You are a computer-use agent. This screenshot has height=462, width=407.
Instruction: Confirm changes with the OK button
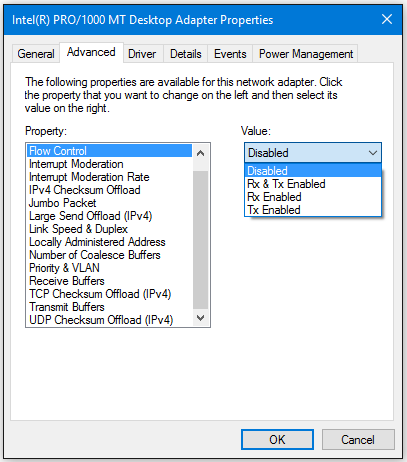point(277,440)
